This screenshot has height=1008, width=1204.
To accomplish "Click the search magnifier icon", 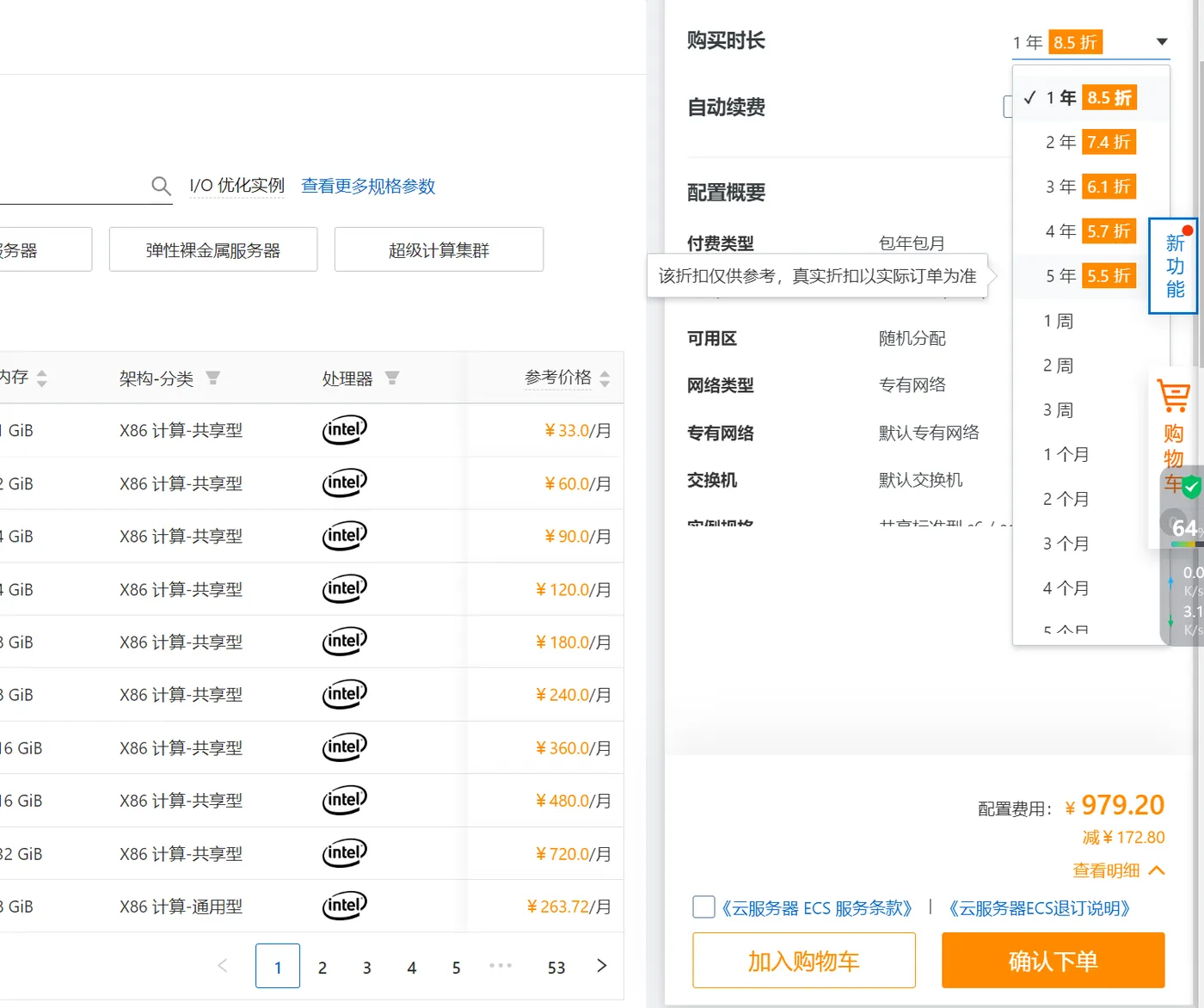I will pyautogui.click(x=161, y=186).
